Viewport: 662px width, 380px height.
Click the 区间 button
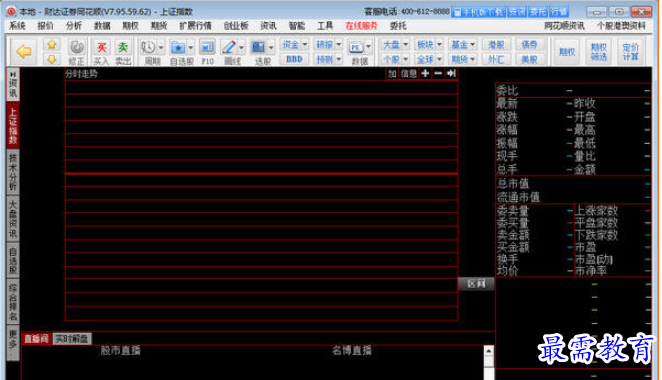pyautogui.click(x=476, y=284)
